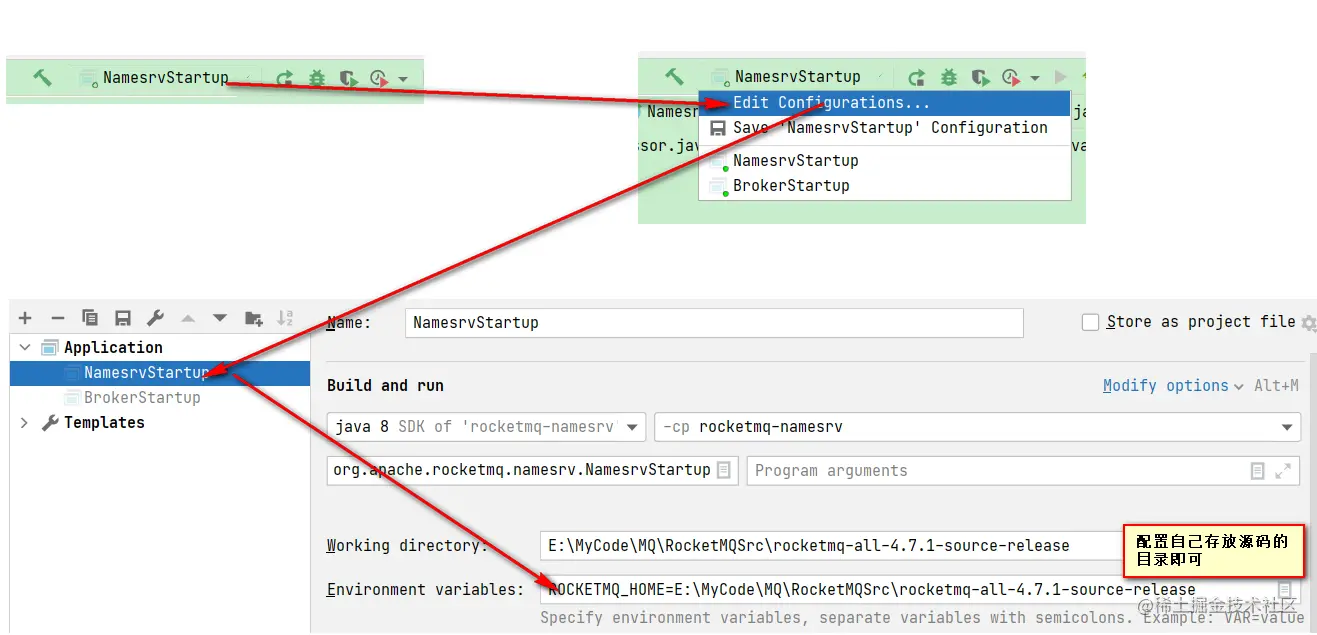Click the Move into new folder icon
The width and height of the screenshot is (1317, 635).
click(x=253, y=318)
